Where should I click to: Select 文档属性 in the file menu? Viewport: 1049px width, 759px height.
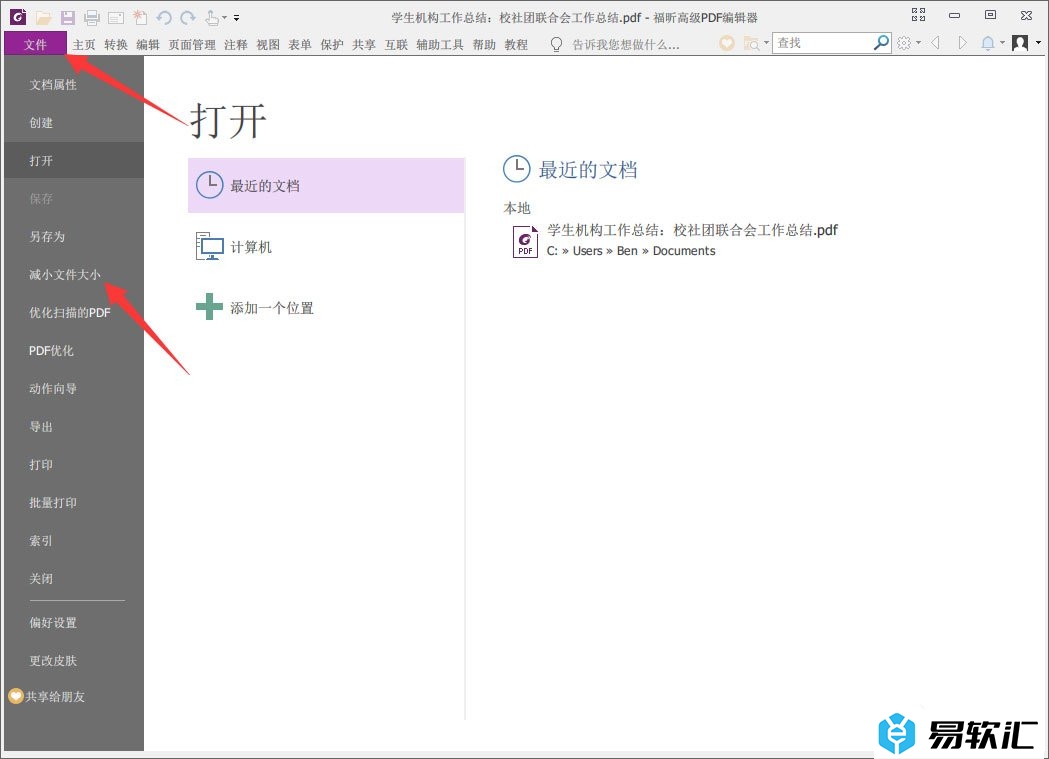coord(74,85)
